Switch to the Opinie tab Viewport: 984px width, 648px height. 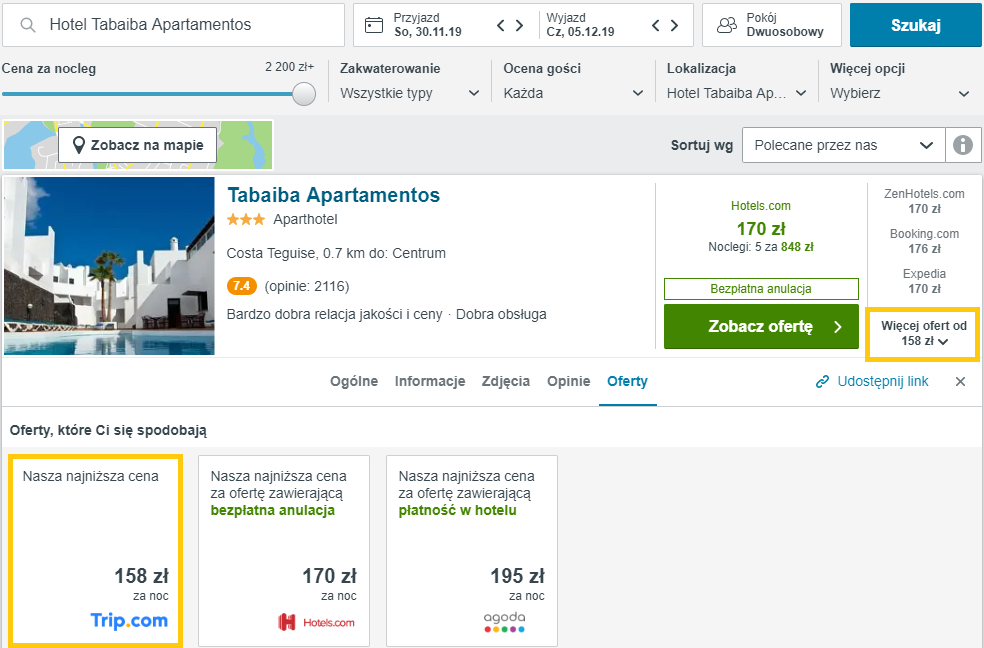(569, 381)
